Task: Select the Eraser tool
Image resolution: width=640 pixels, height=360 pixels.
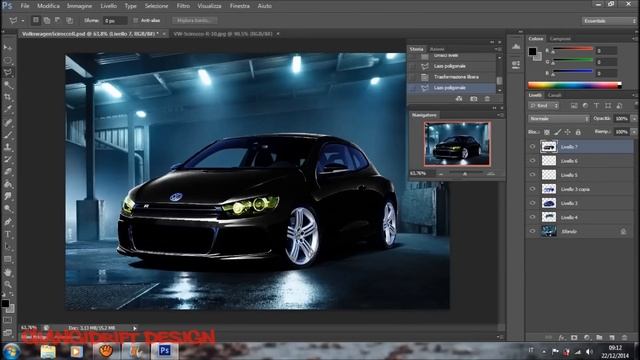Action: (x=7, y=172)
